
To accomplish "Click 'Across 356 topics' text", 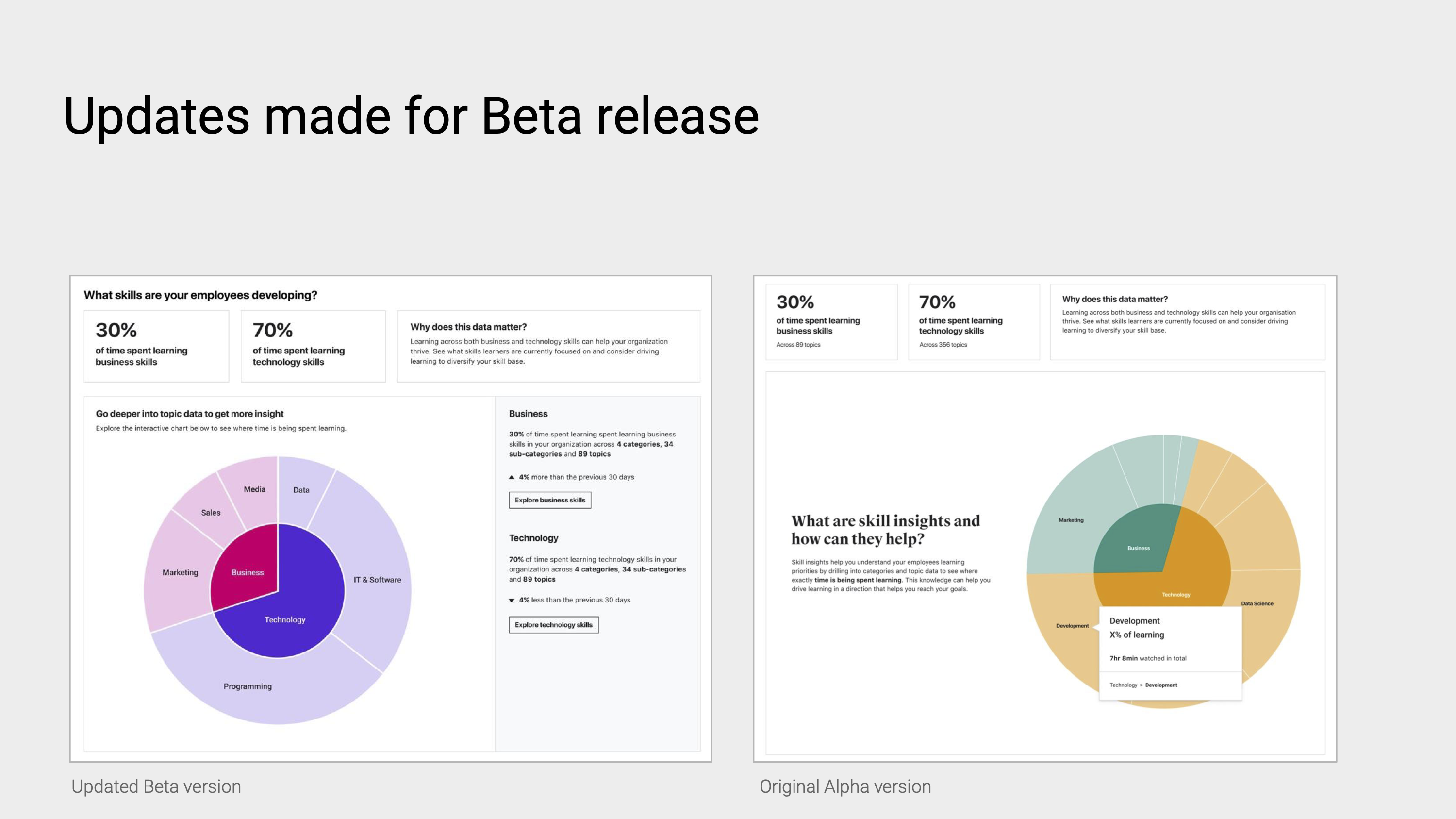I will coord(943,345).
